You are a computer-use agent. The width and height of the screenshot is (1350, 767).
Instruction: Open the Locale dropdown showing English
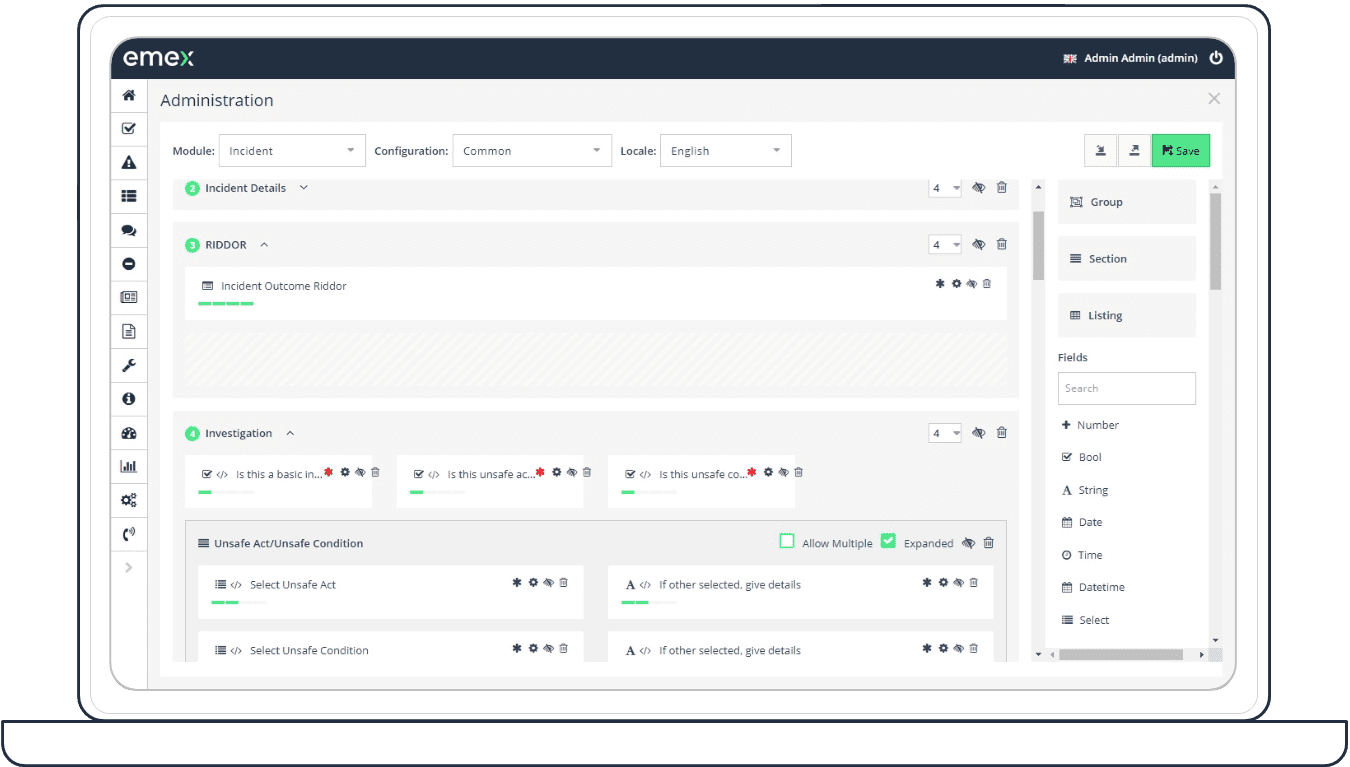726,151
